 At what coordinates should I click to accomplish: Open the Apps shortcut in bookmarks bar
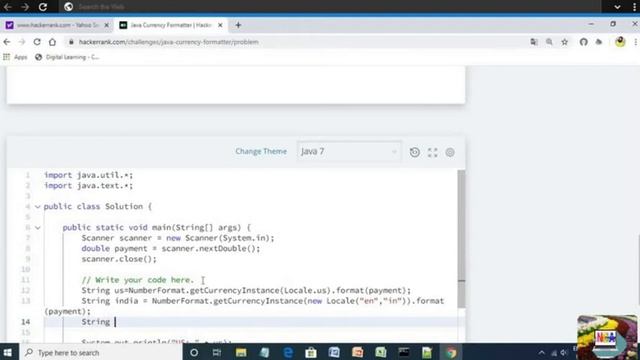click(15, 57)
